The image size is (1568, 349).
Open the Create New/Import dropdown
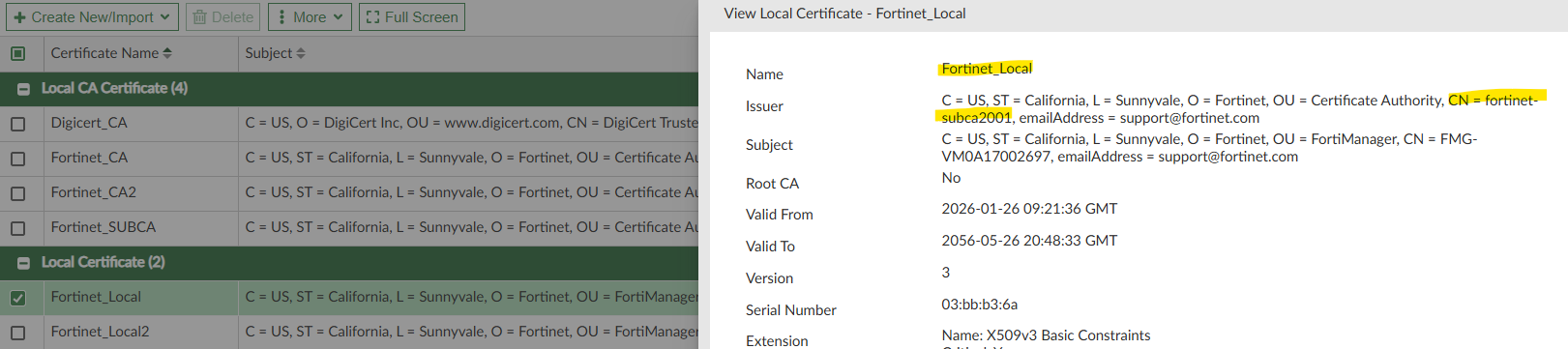pyautogui.click(x=92, y=17)
